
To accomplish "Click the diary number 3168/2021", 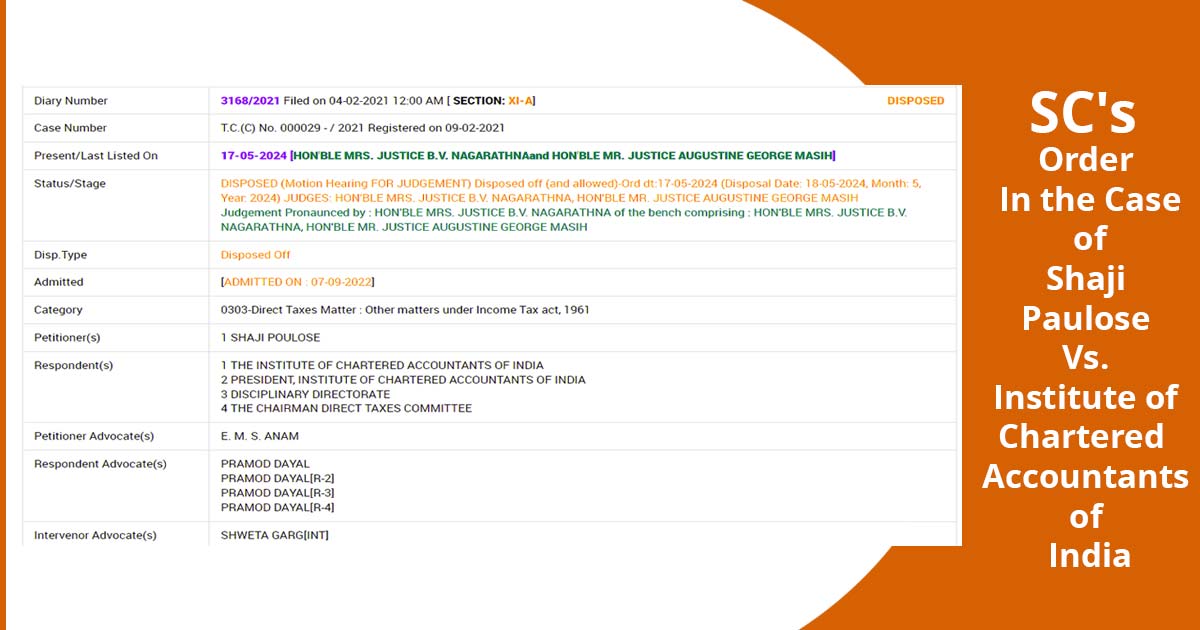I will tap(250, 101).
